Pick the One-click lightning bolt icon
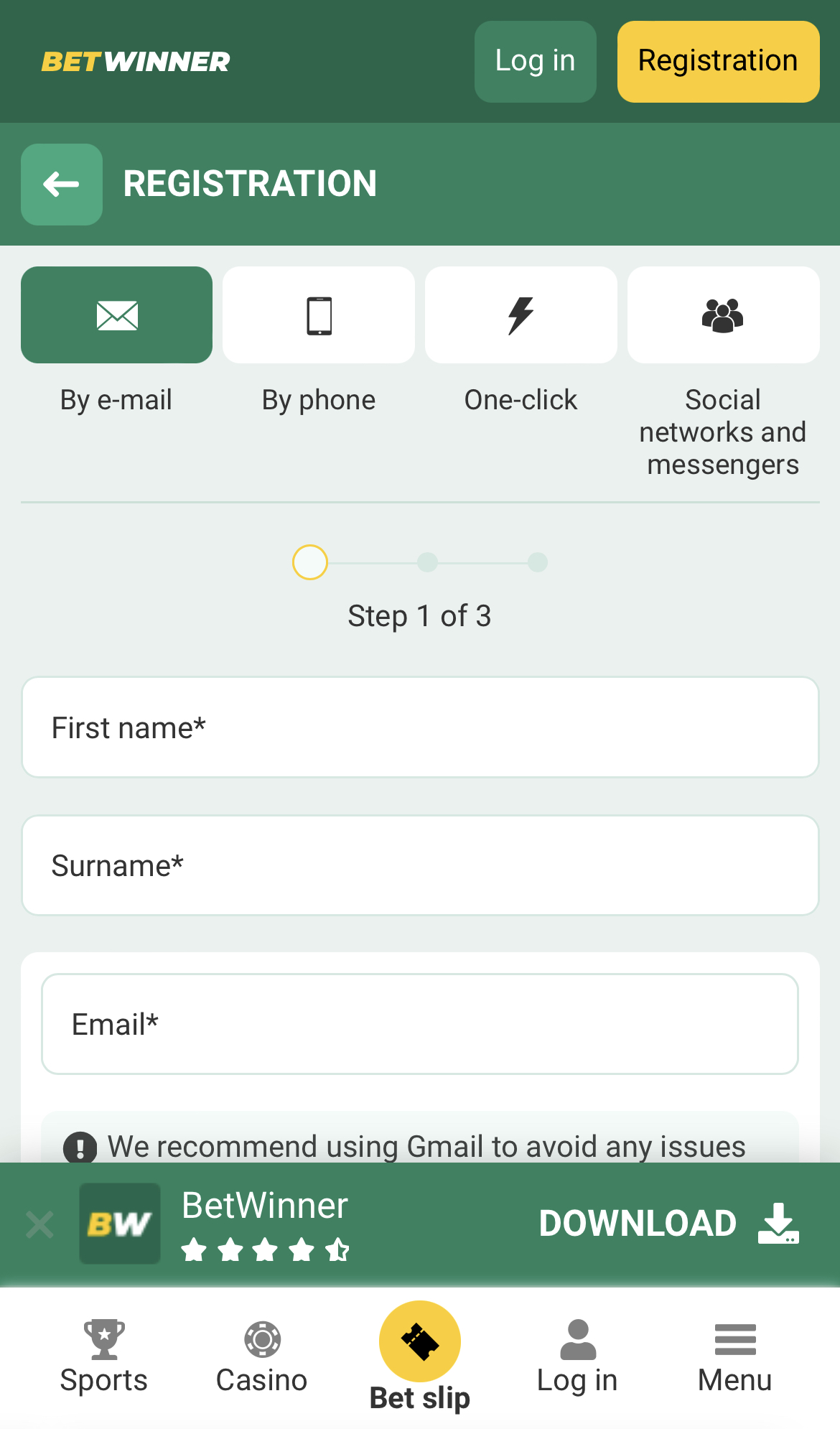This screenshot has height=1429, width=840. (x=521, y=315)
